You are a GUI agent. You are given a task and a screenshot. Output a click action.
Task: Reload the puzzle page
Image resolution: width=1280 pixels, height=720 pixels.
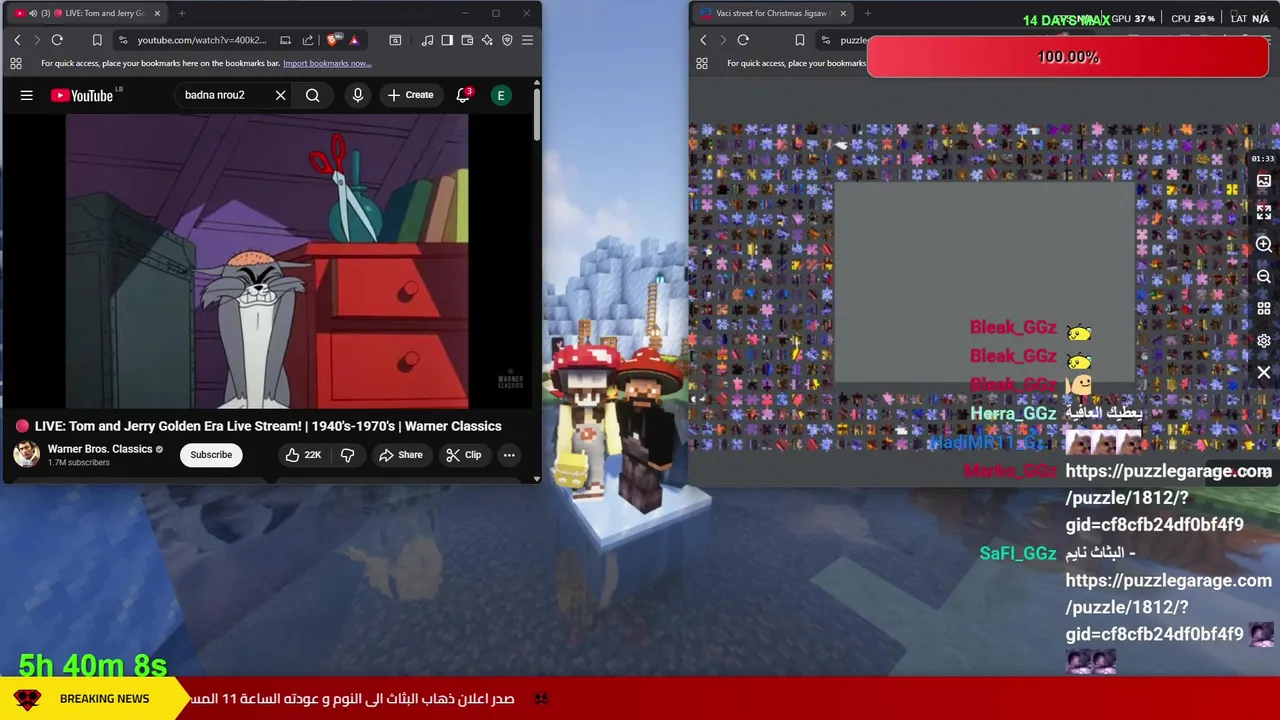point(743,40)
